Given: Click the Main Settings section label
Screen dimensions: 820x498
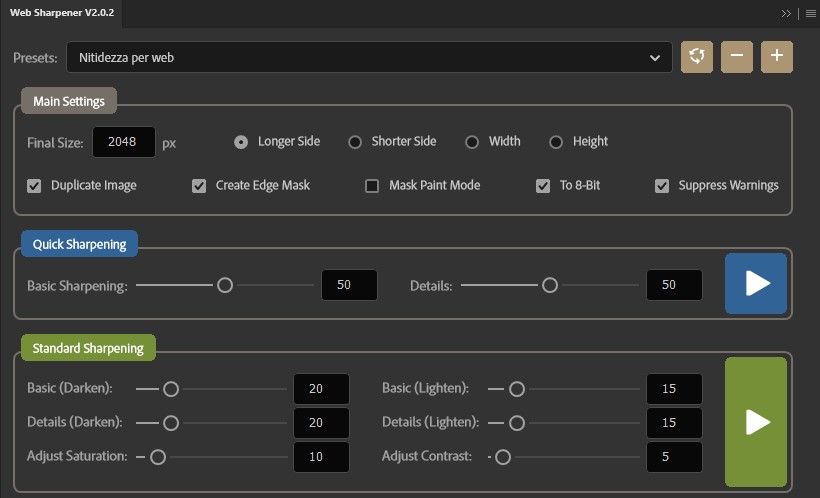Looking at the screenshot, I should pyautogui.click(x=68, y=101).
